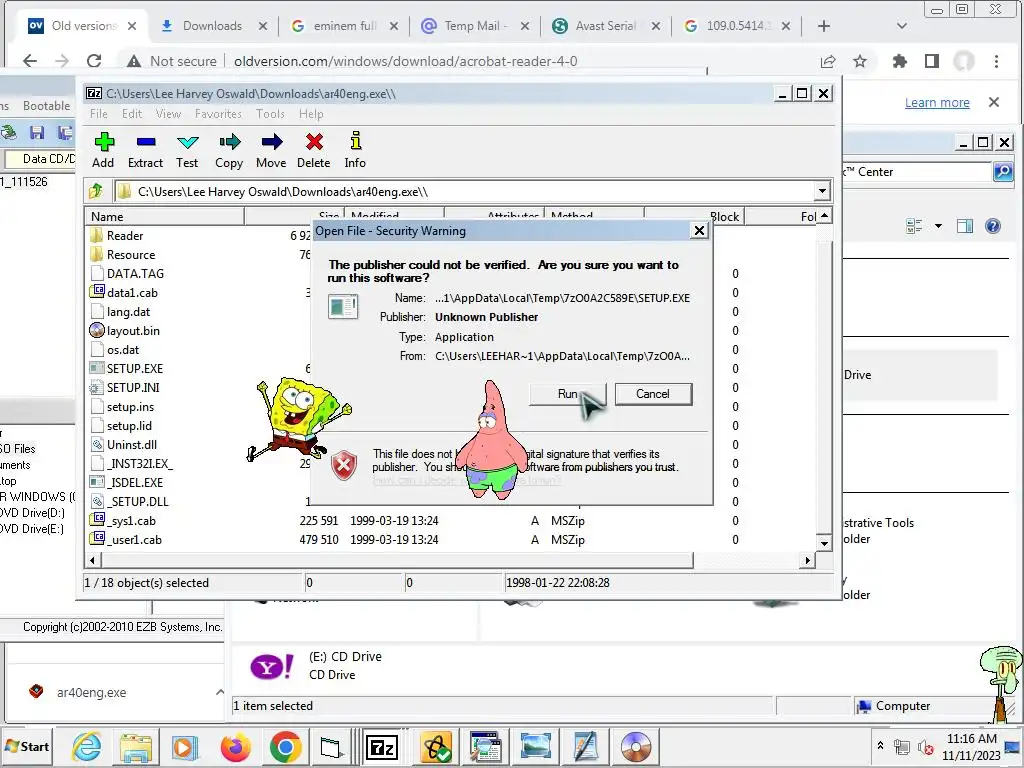Image resolution: width=1024 pixels, height=768 pixels.
Task: Open the Help menu in 7-Zip
Action: (312, 114)
